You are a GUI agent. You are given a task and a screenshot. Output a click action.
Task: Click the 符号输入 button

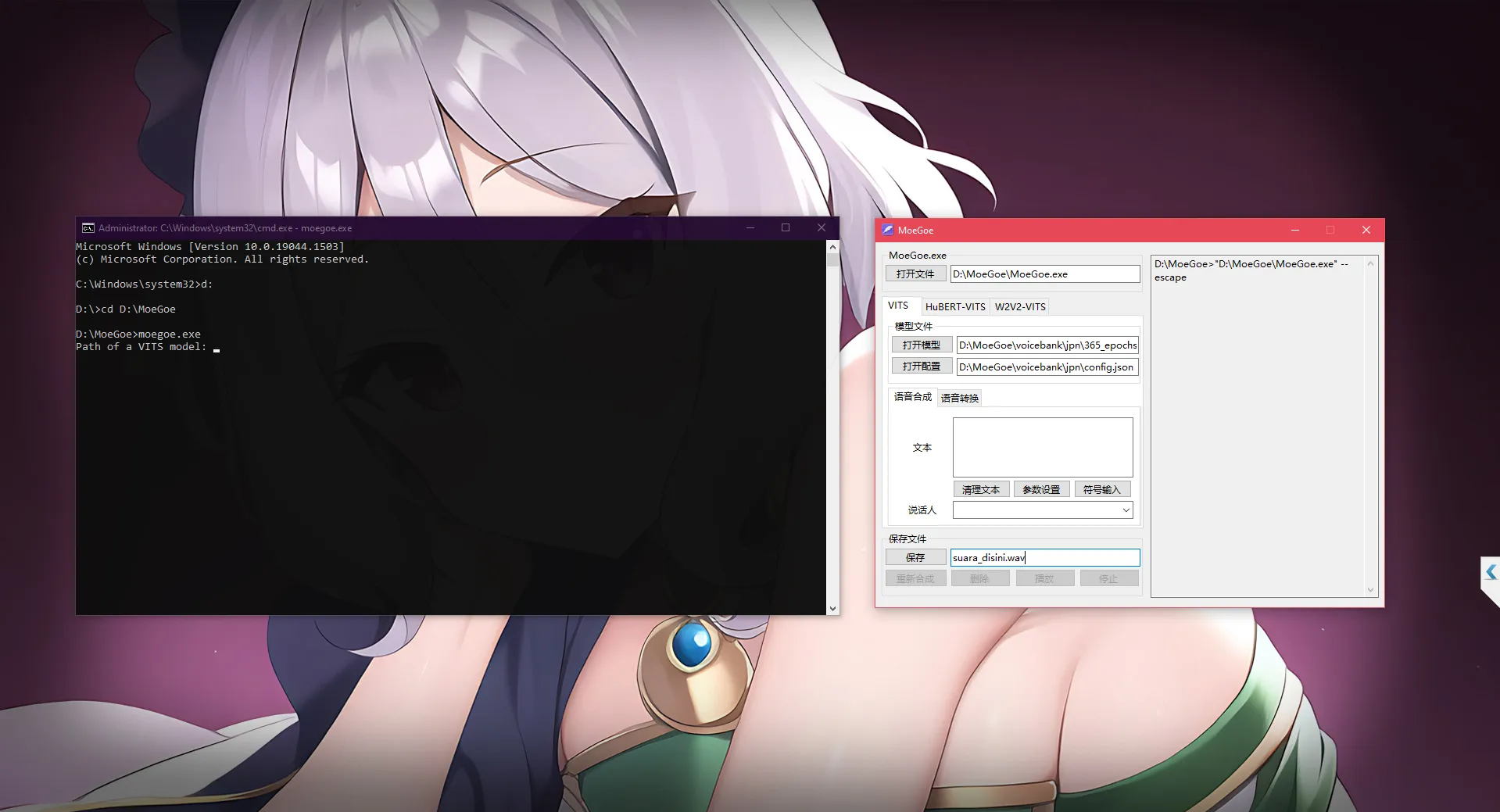coord(1102,489)
